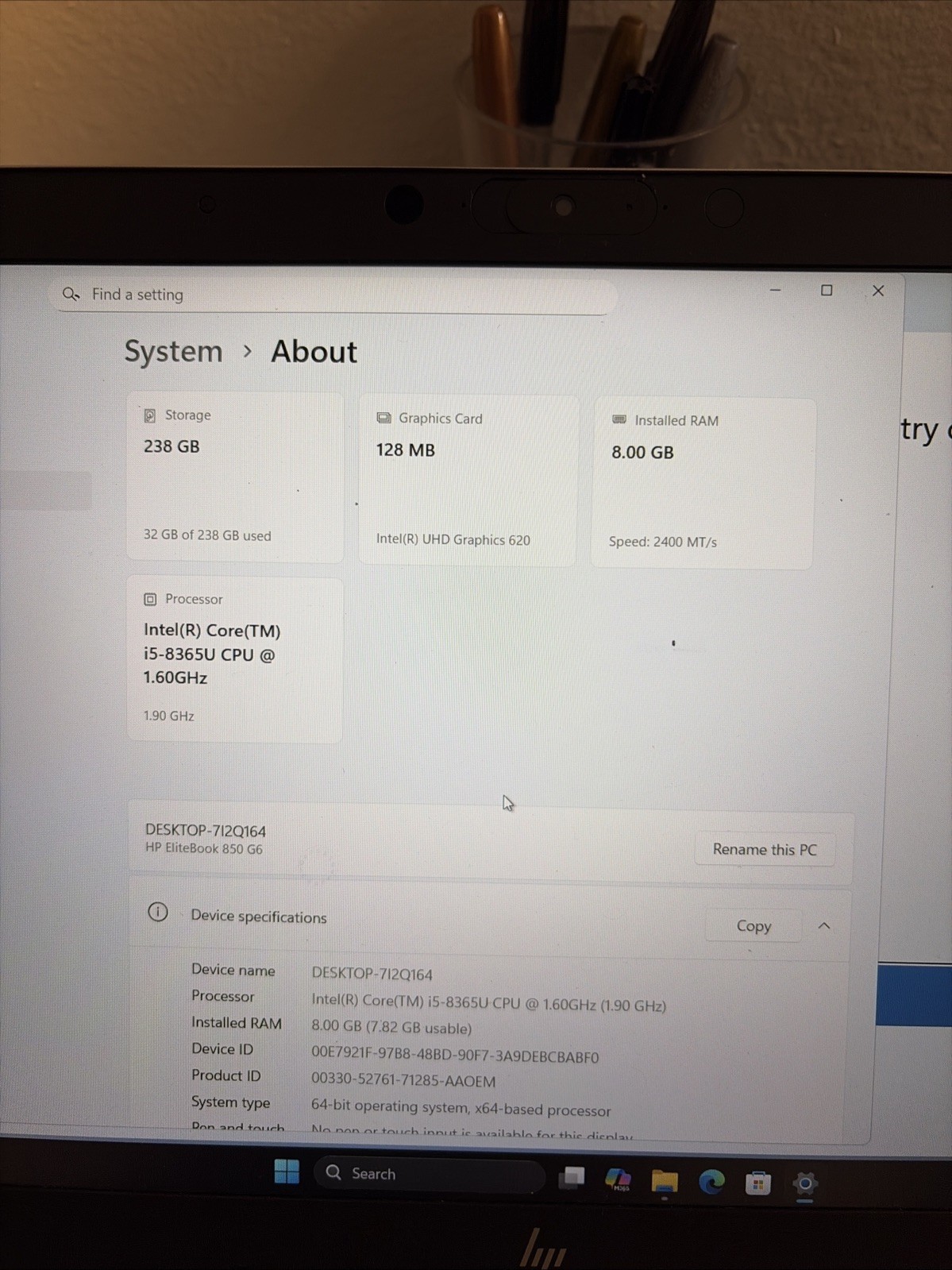This screenshot has height=1270, width=952.
Task: Close the Settings window
Action: [878, 291]
